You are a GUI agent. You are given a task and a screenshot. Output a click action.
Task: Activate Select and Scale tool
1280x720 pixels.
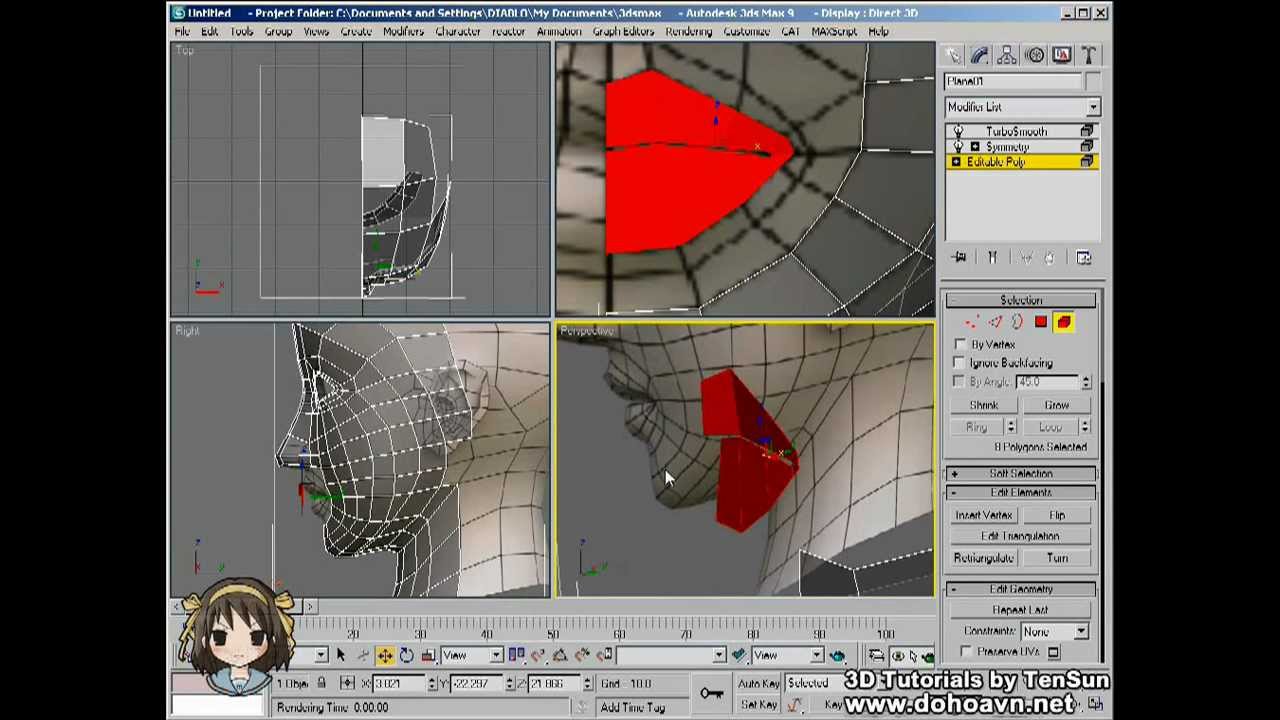pos(429,655)
